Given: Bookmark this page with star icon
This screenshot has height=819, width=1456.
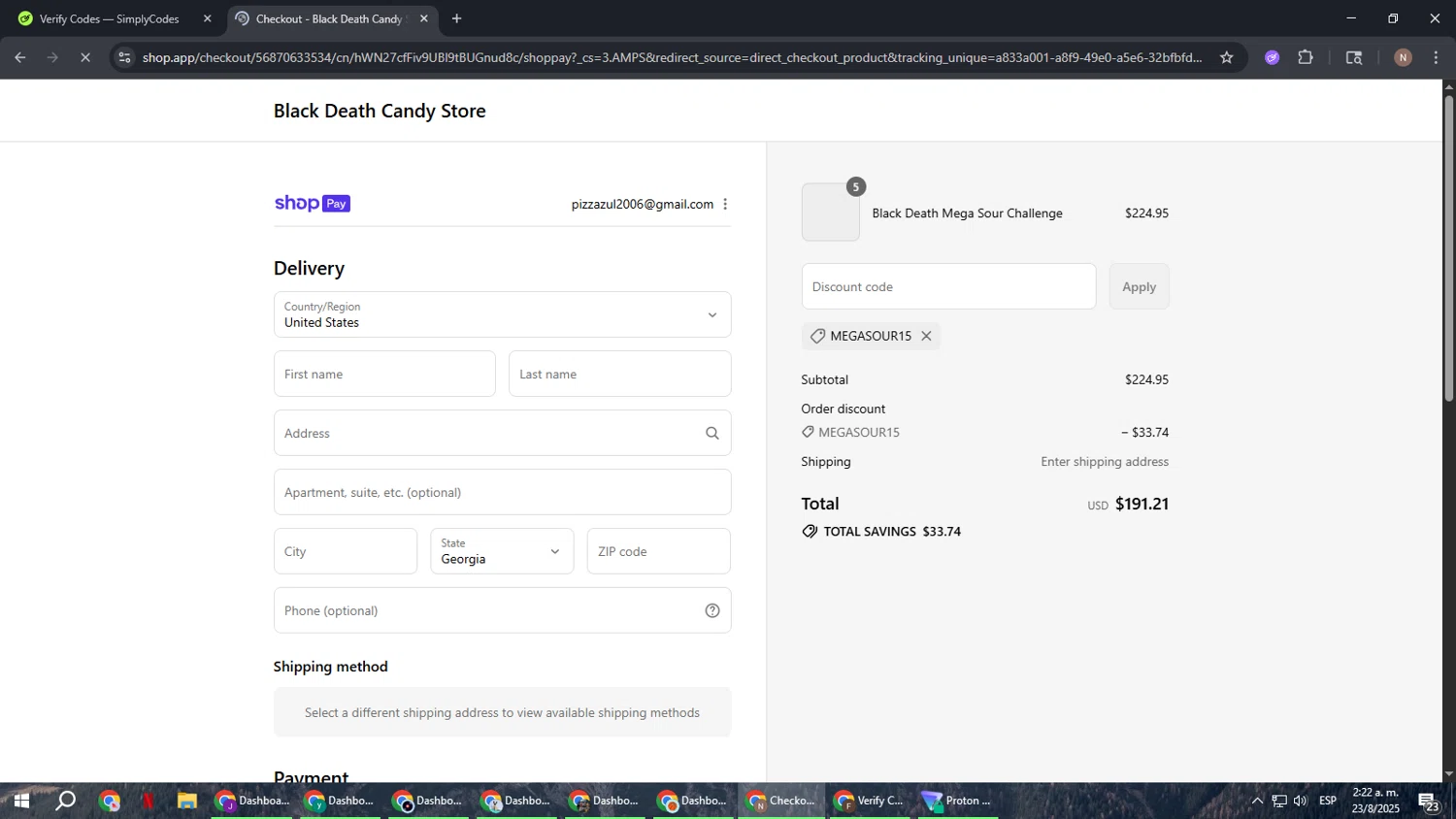Looking at the screenshot, I should (x=1227, y=57).
